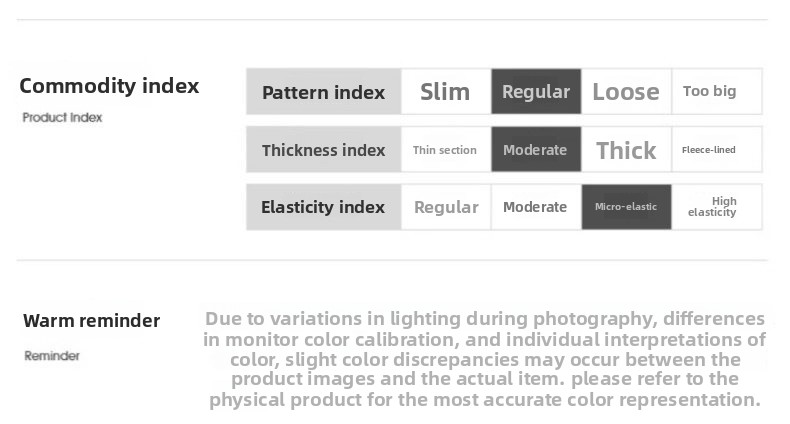Pick the High elasticity option
The height and width of the screenshot is (424, 790).
(712, 207)
